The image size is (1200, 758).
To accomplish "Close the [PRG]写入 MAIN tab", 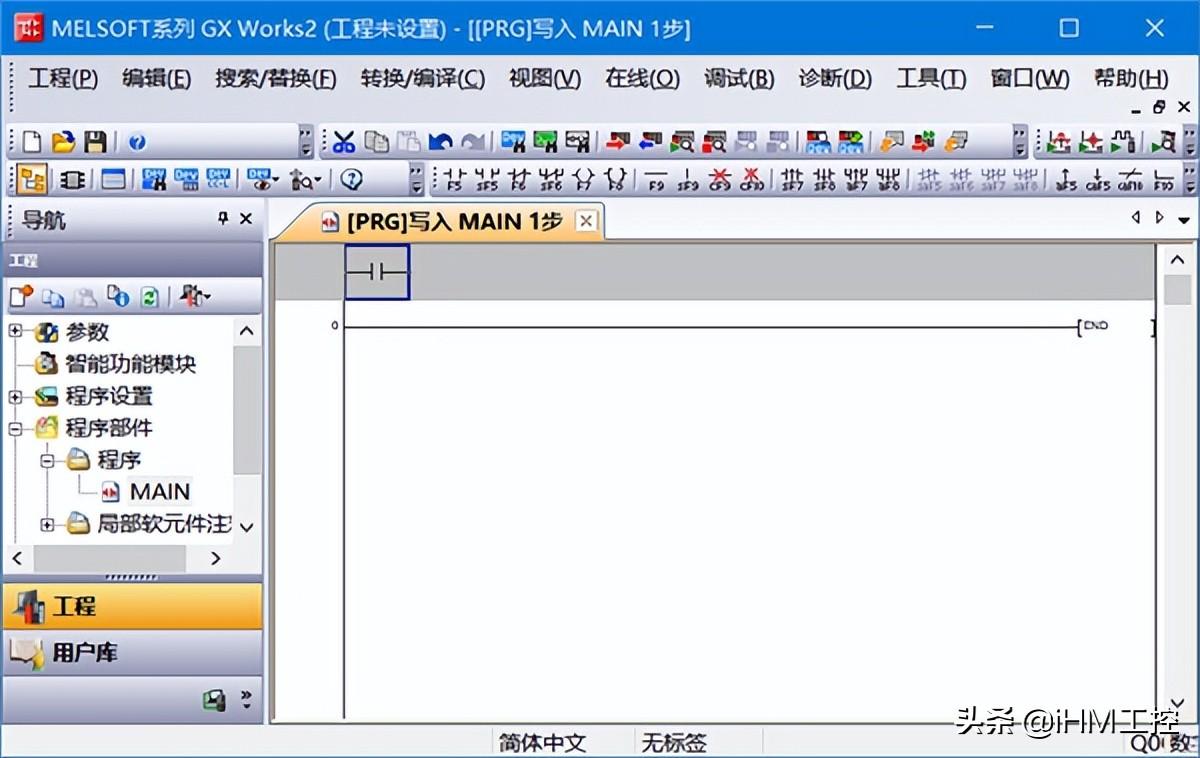I will click(x=587, y=222).
